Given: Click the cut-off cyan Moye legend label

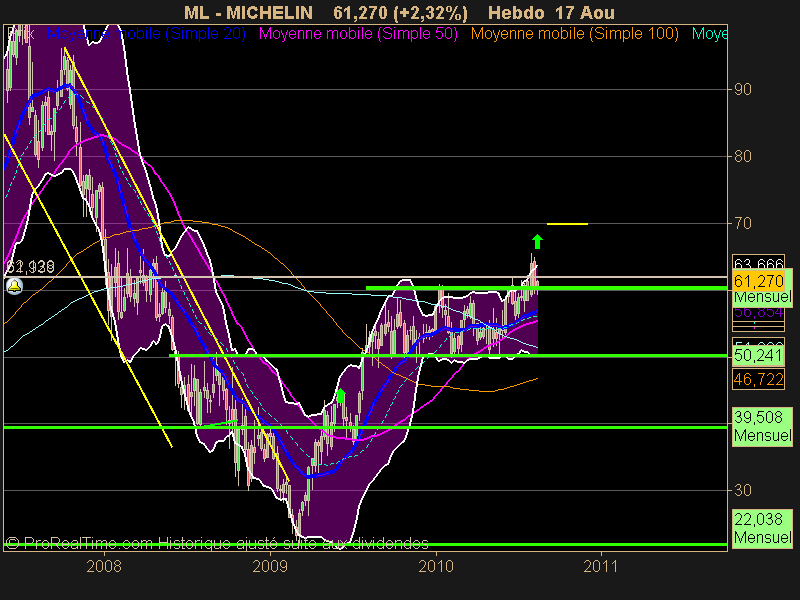Looking at the screenshot, I should coord(709,34).
